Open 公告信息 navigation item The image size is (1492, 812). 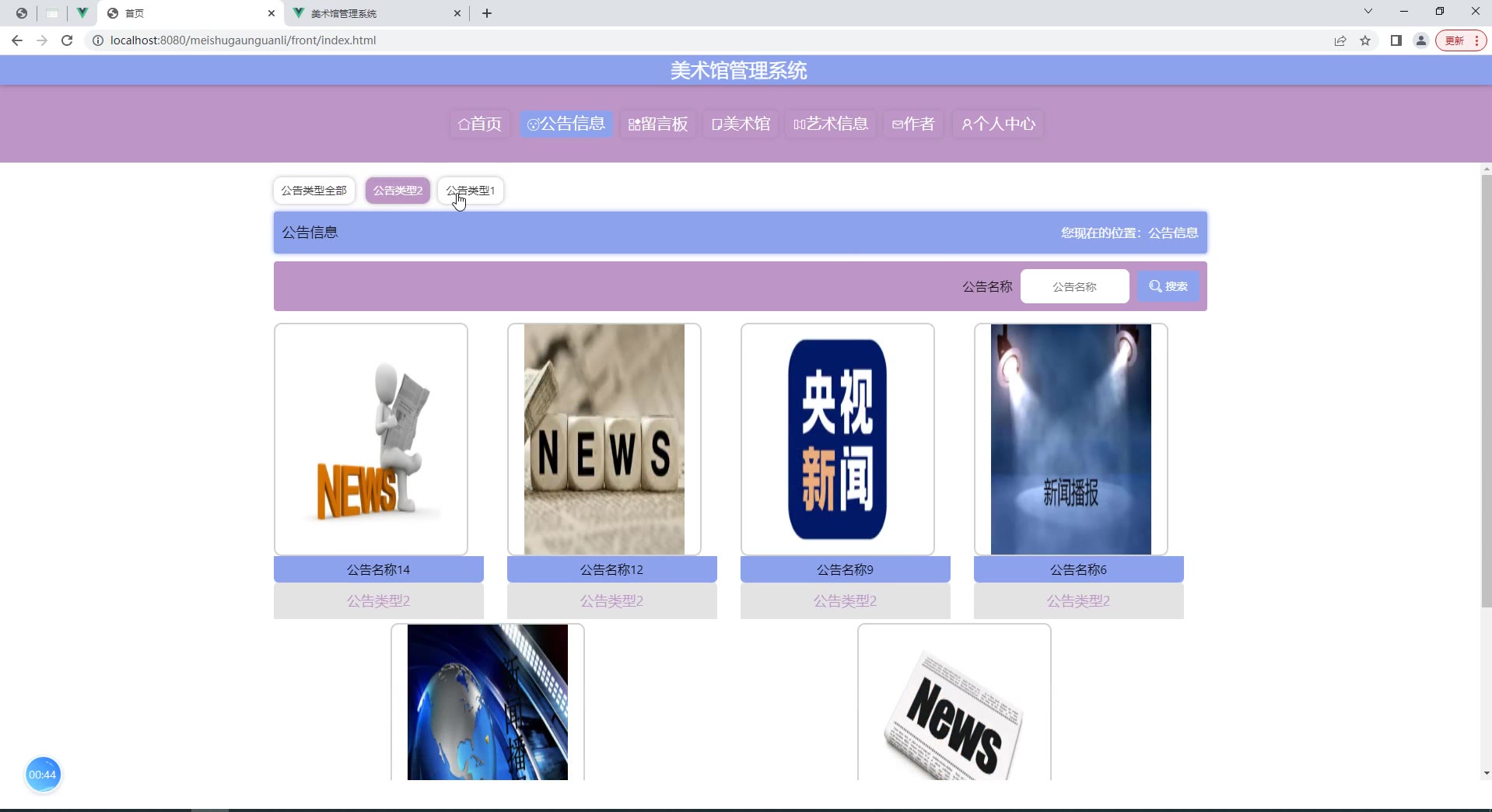[x=566, y=124]
